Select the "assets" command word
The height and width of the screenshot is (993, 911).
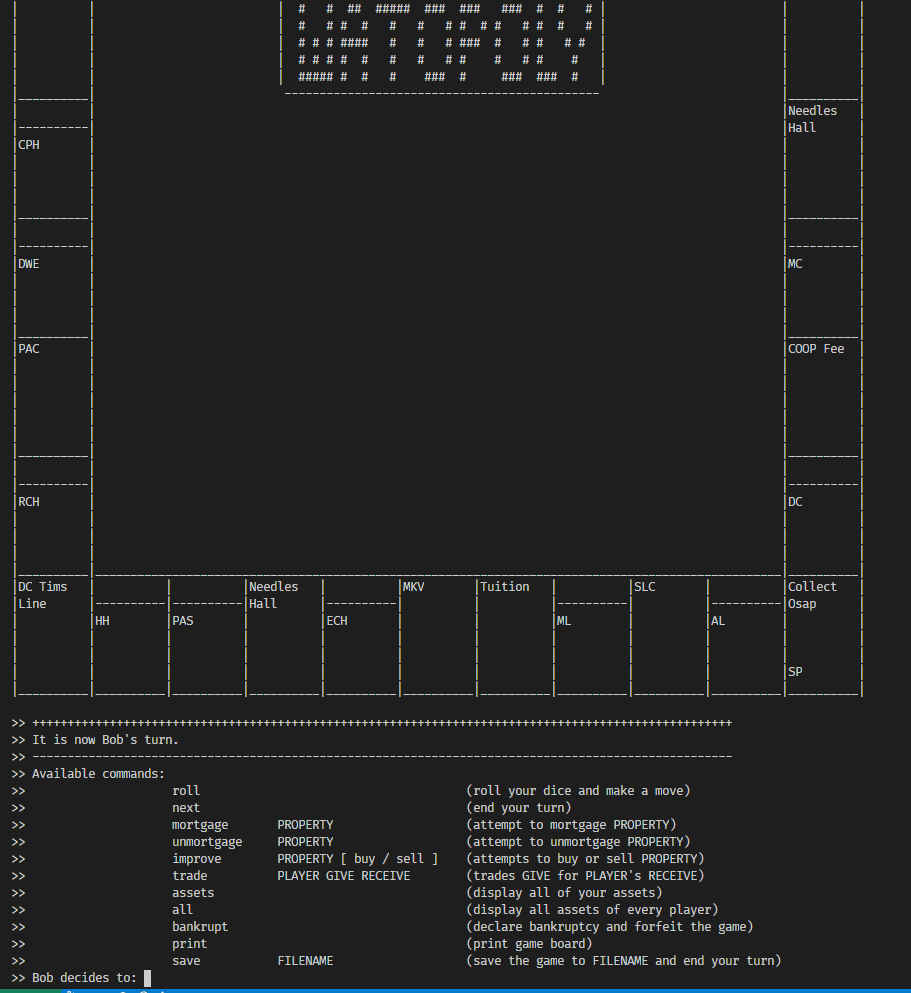[x=193, y=893]
